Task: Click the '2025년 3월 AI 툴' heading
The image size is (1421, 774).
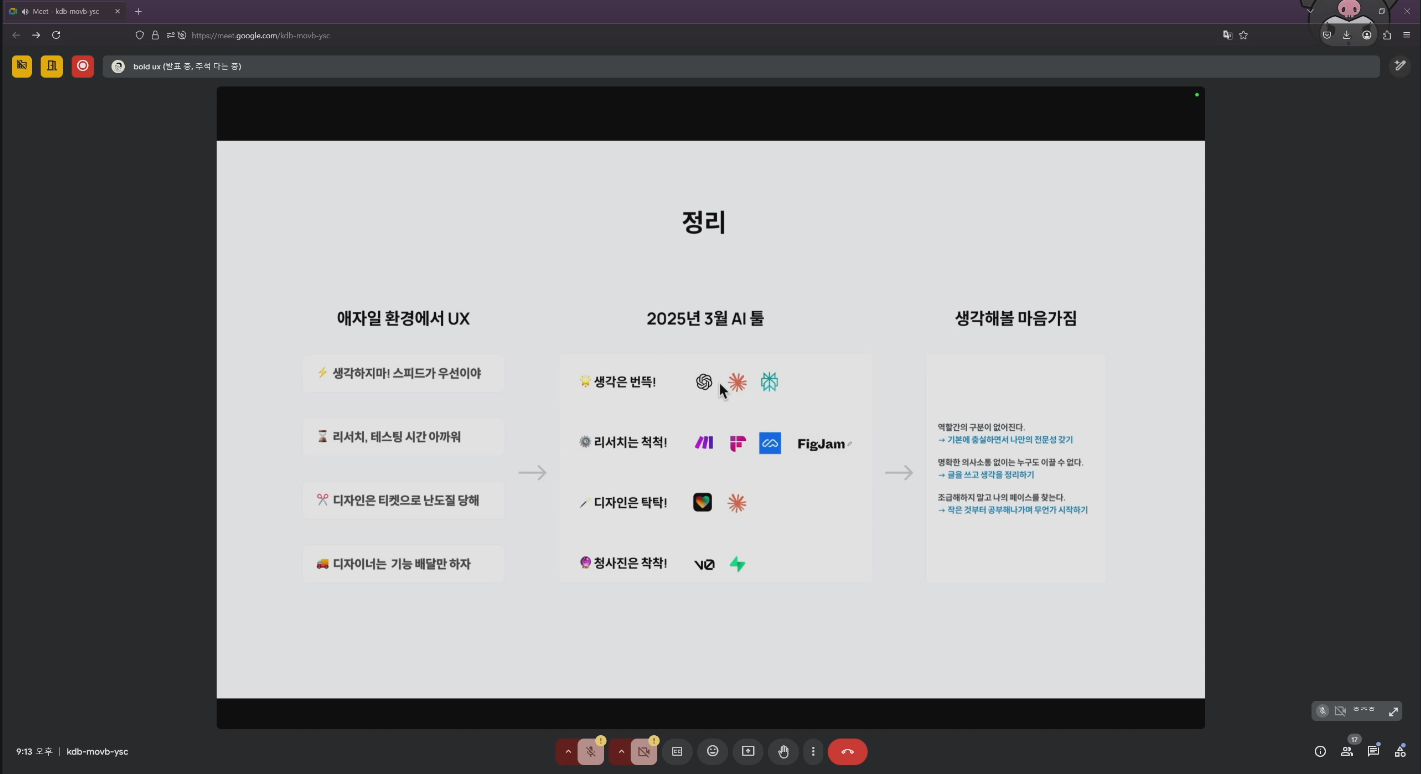Action: (706, 319)
